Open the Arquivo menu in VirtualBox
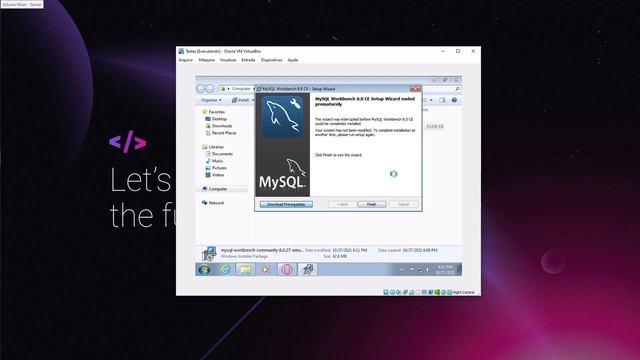This screenshot has height=360, width=640. (186, 60)
